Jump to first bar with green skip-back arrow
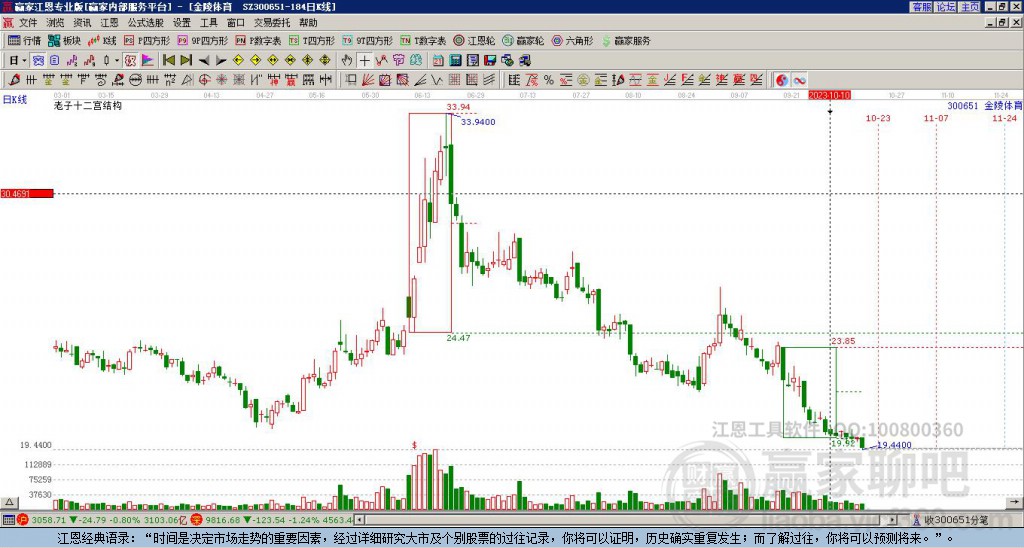1024x548 pixels. [168, 60]
